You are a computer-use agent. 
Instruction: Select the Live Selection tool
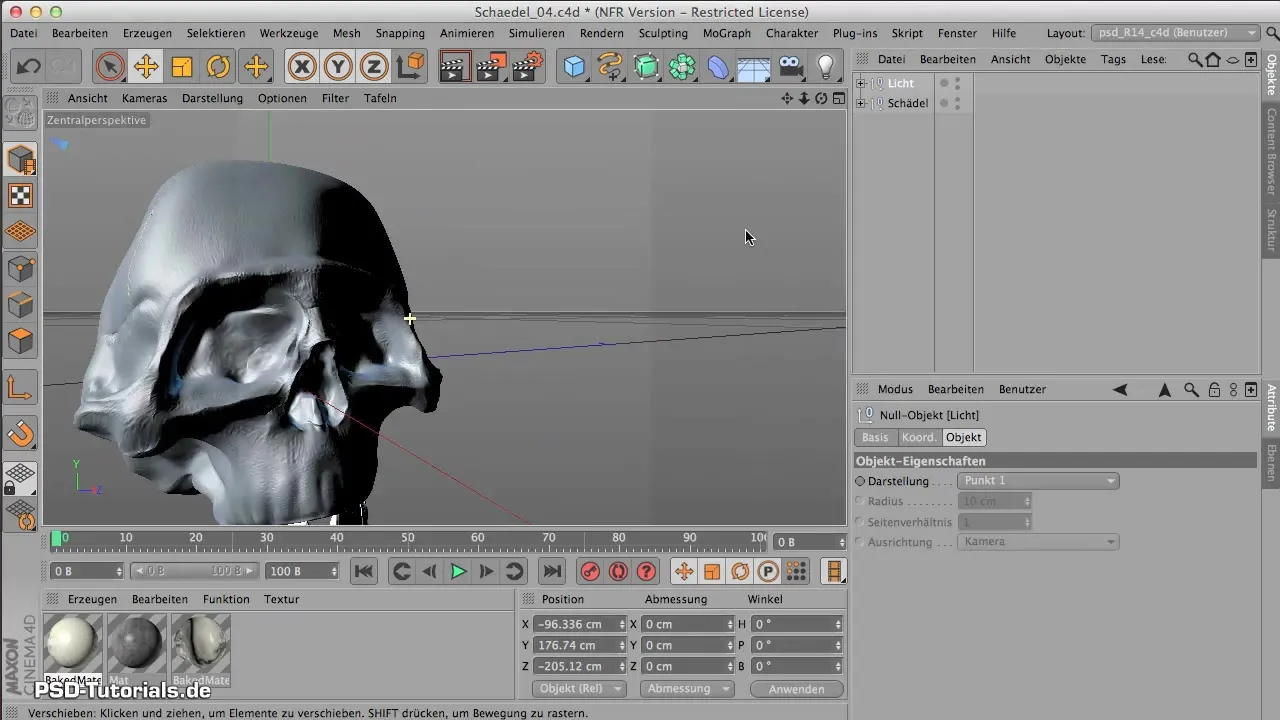(x=109, y=67)
